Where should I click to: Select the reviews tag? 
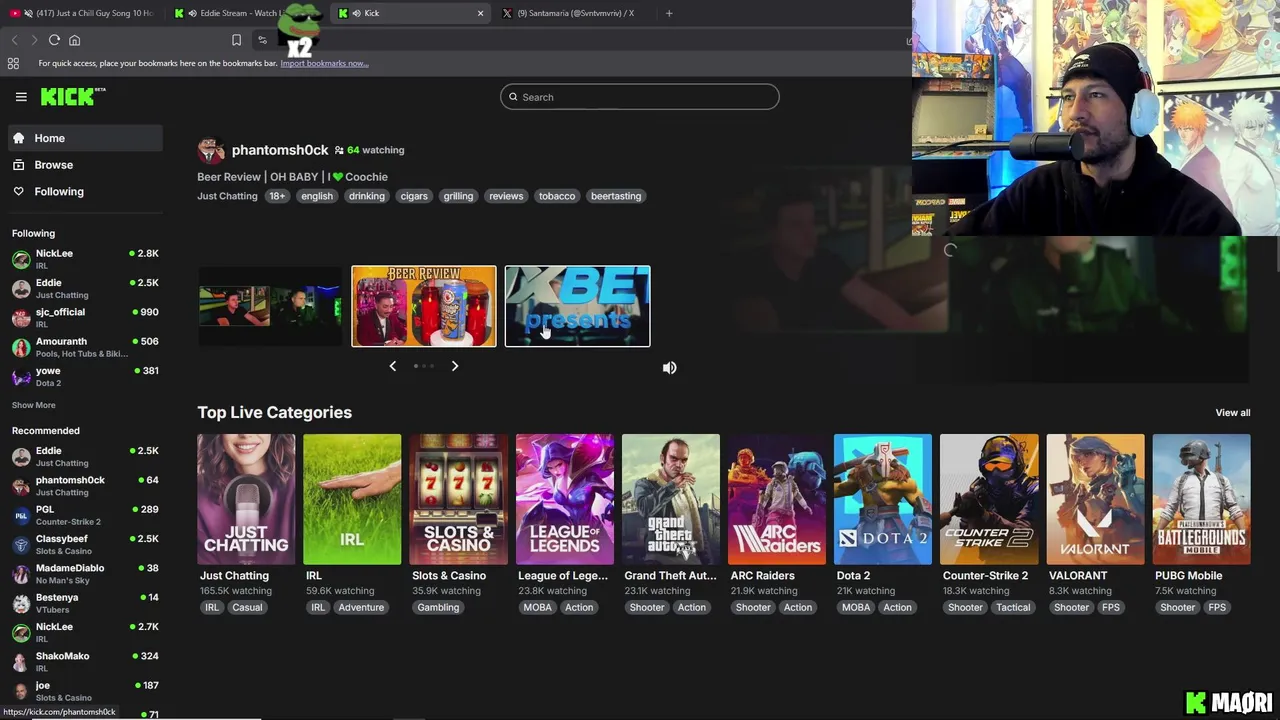coord(506,196)
